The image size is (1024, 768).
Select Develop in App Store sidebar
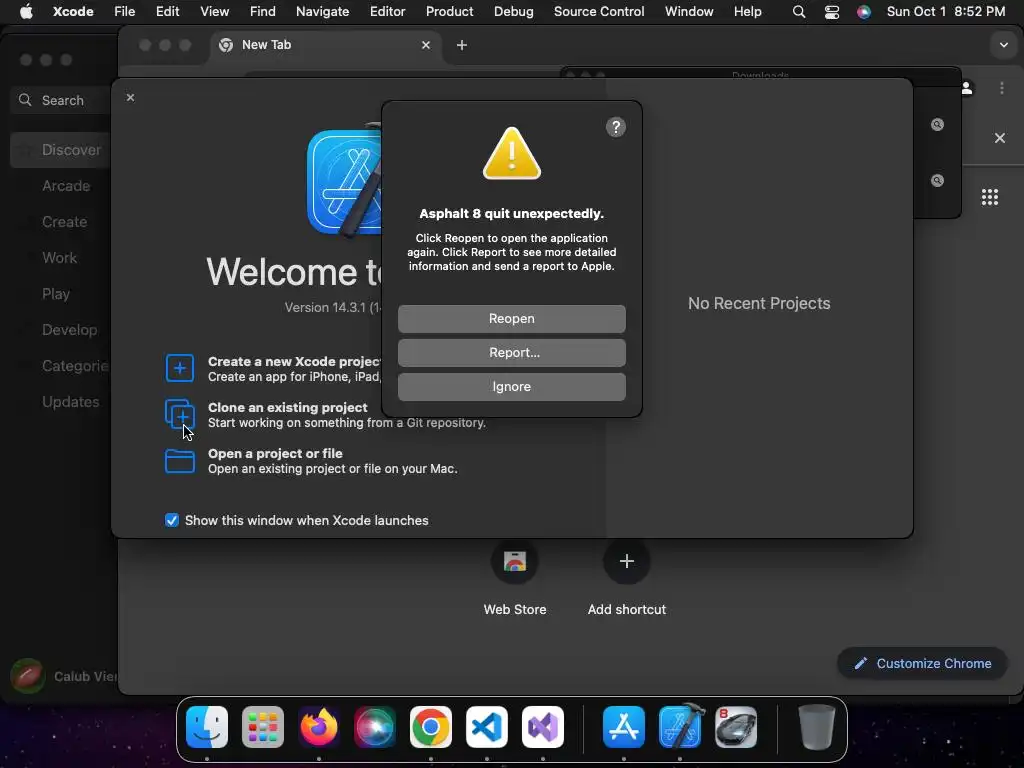pyautogui.click(x=69, y=330)
